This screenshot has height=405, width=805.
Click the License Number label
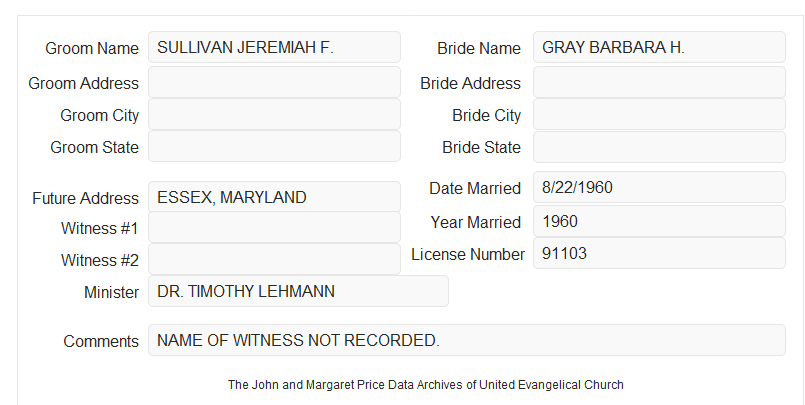[468, 255]
